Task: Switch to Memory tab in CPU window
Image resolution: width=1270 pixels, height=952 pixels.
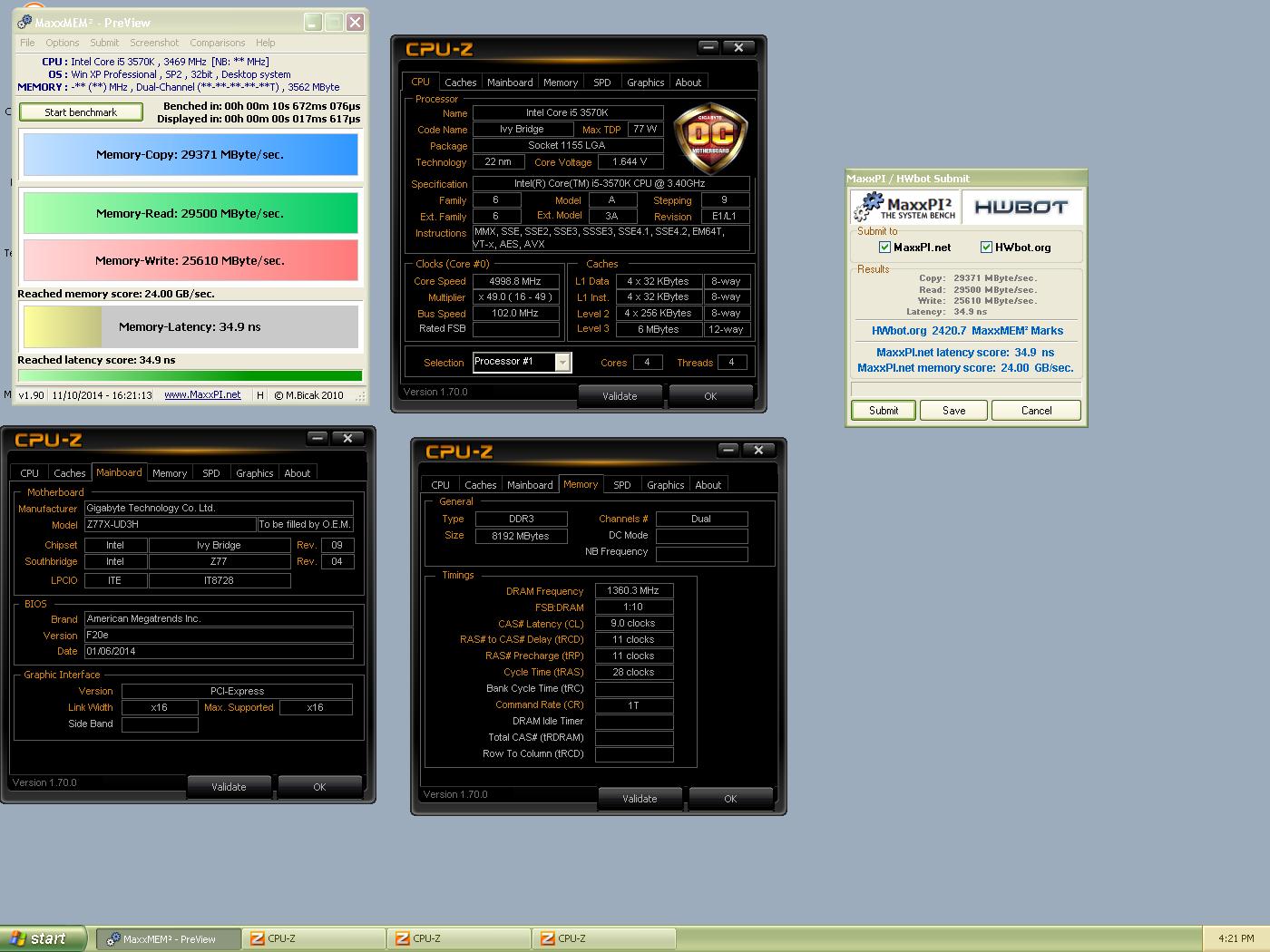Action: coord(561,83)
